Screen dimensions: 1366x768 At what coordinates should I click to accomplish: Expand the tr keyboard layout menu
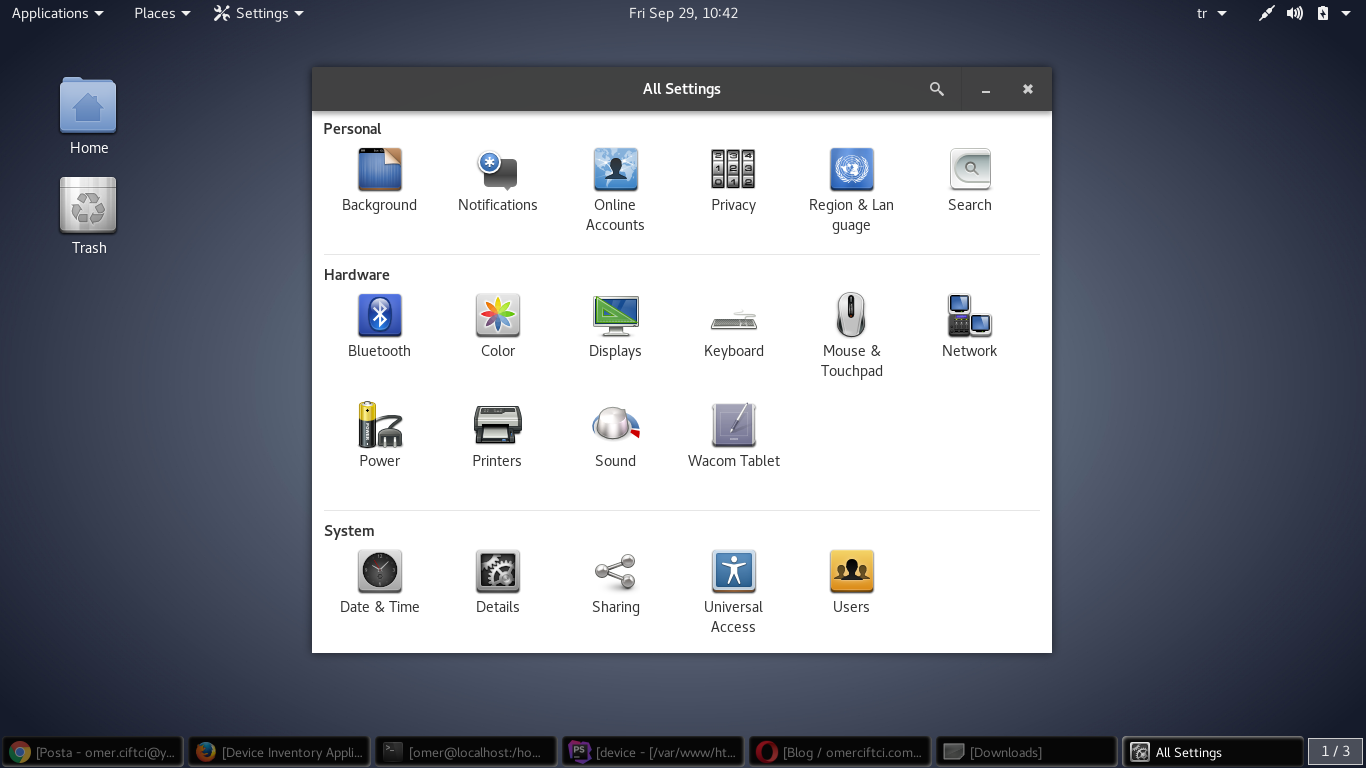point(1211,13)
